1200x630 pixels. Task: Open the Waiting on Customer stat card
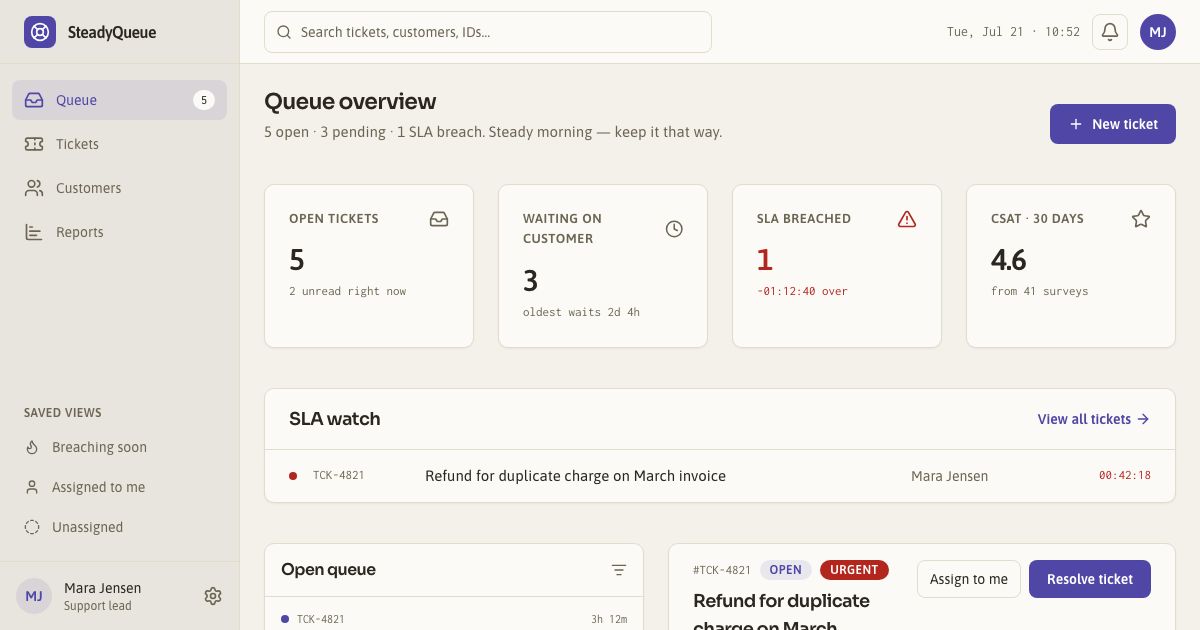point(603,266)
